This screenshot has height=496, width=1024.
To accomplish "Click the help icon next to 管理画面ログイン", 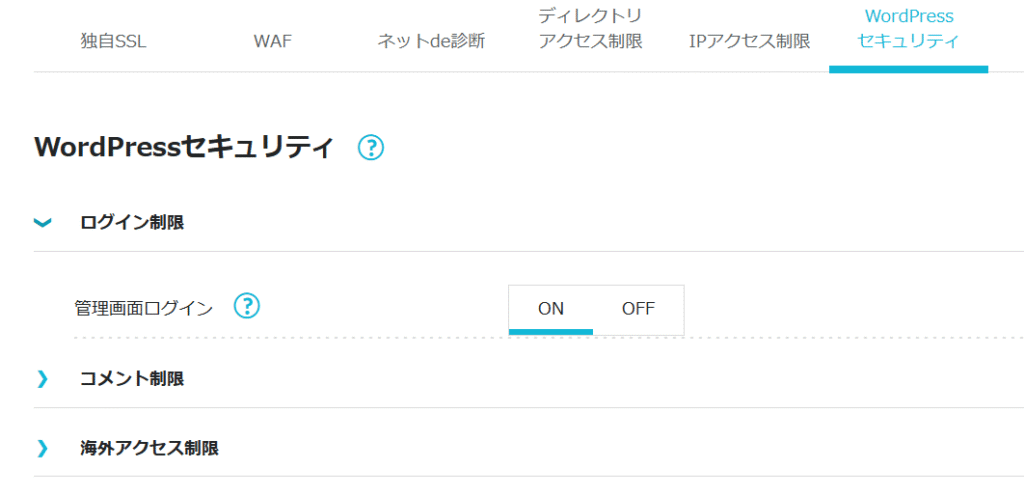I will coord(247,306).
